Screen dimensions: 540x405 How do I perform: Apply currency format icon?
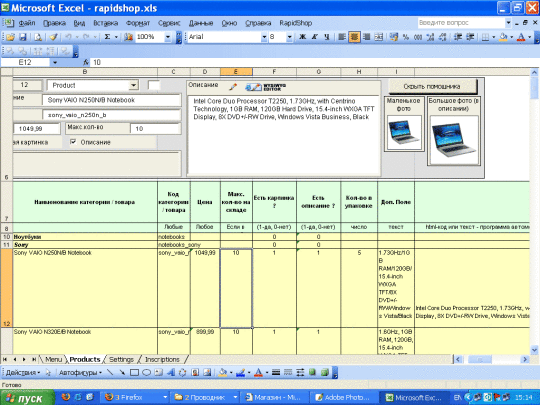[x=394, y=37]
